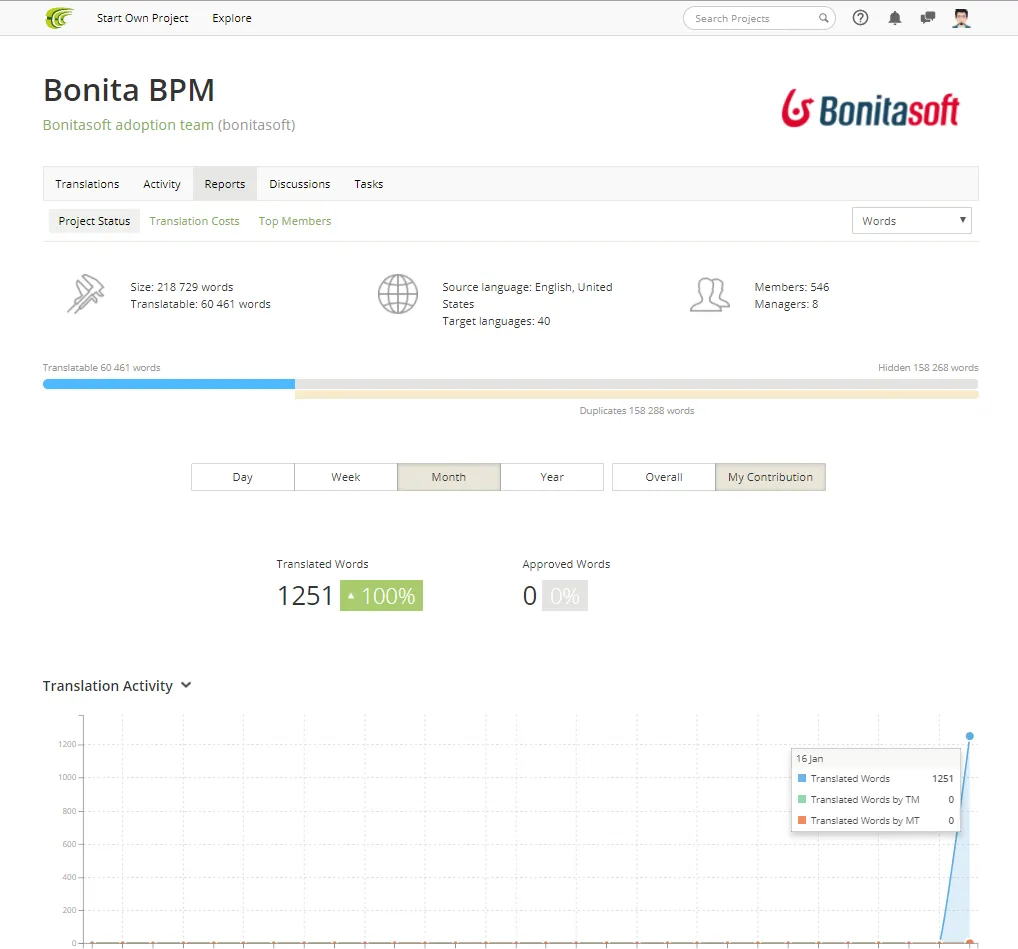The image size is (1018, 949).
Task: Open Translation Costs report link
Action: [x=194, y=221]
